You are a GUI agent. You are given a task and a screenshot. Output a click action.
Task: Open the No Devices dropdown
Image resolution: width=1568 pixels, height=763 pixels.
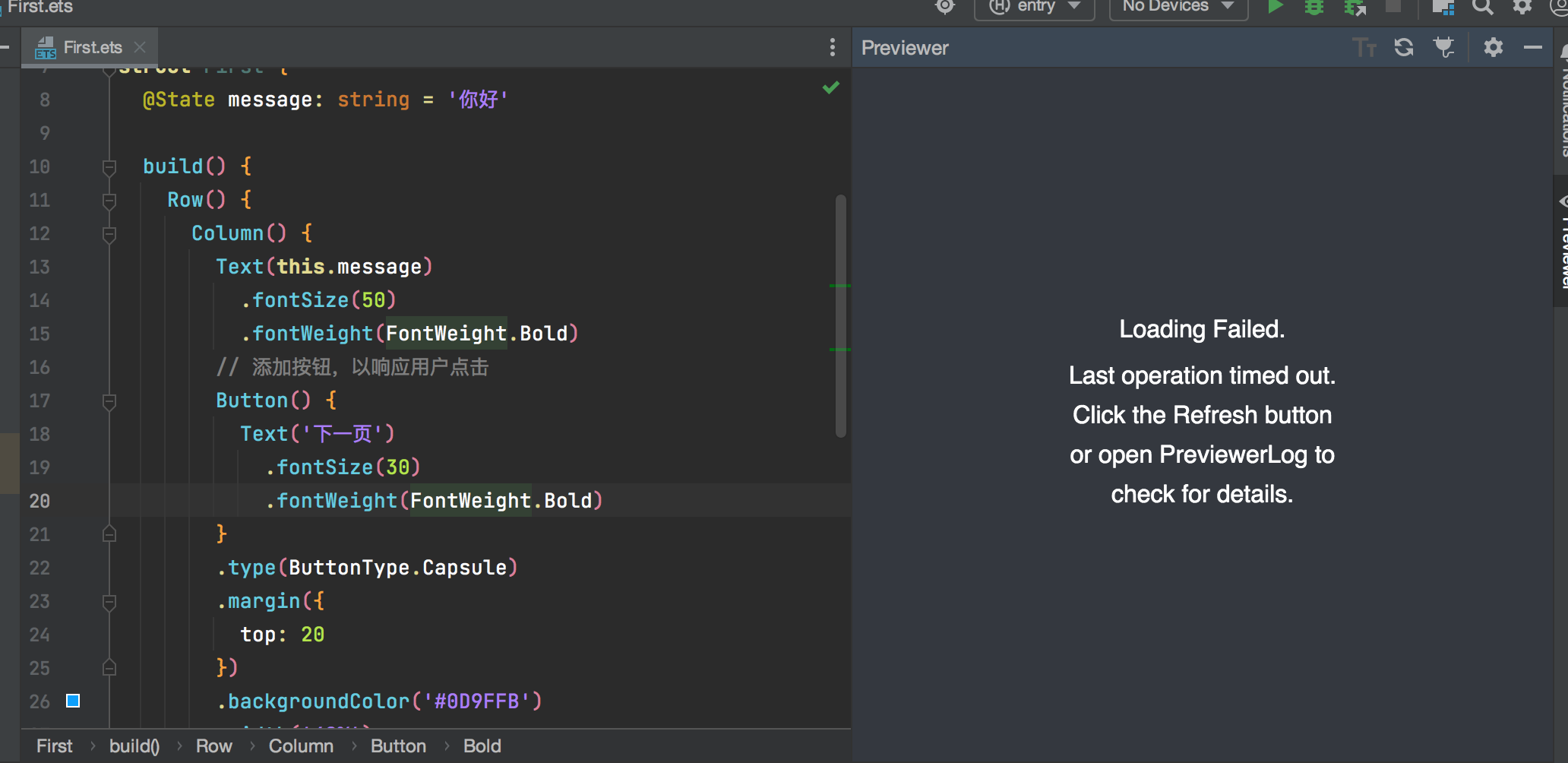[x=1178, y=7]
